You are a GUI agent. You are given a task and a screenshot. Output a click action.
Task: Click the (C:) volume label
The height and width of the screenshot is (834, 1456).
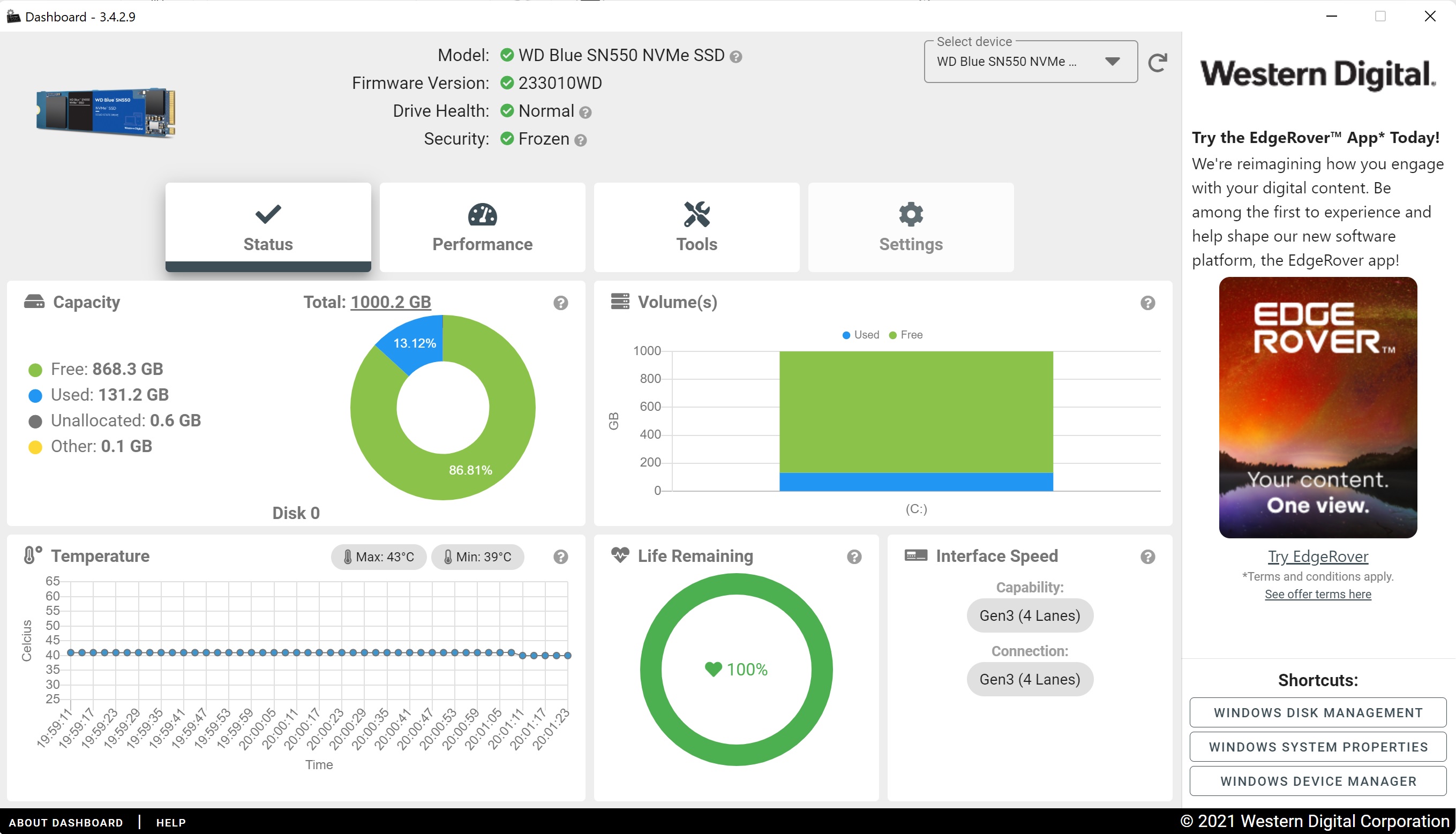(x=916, y=509)
